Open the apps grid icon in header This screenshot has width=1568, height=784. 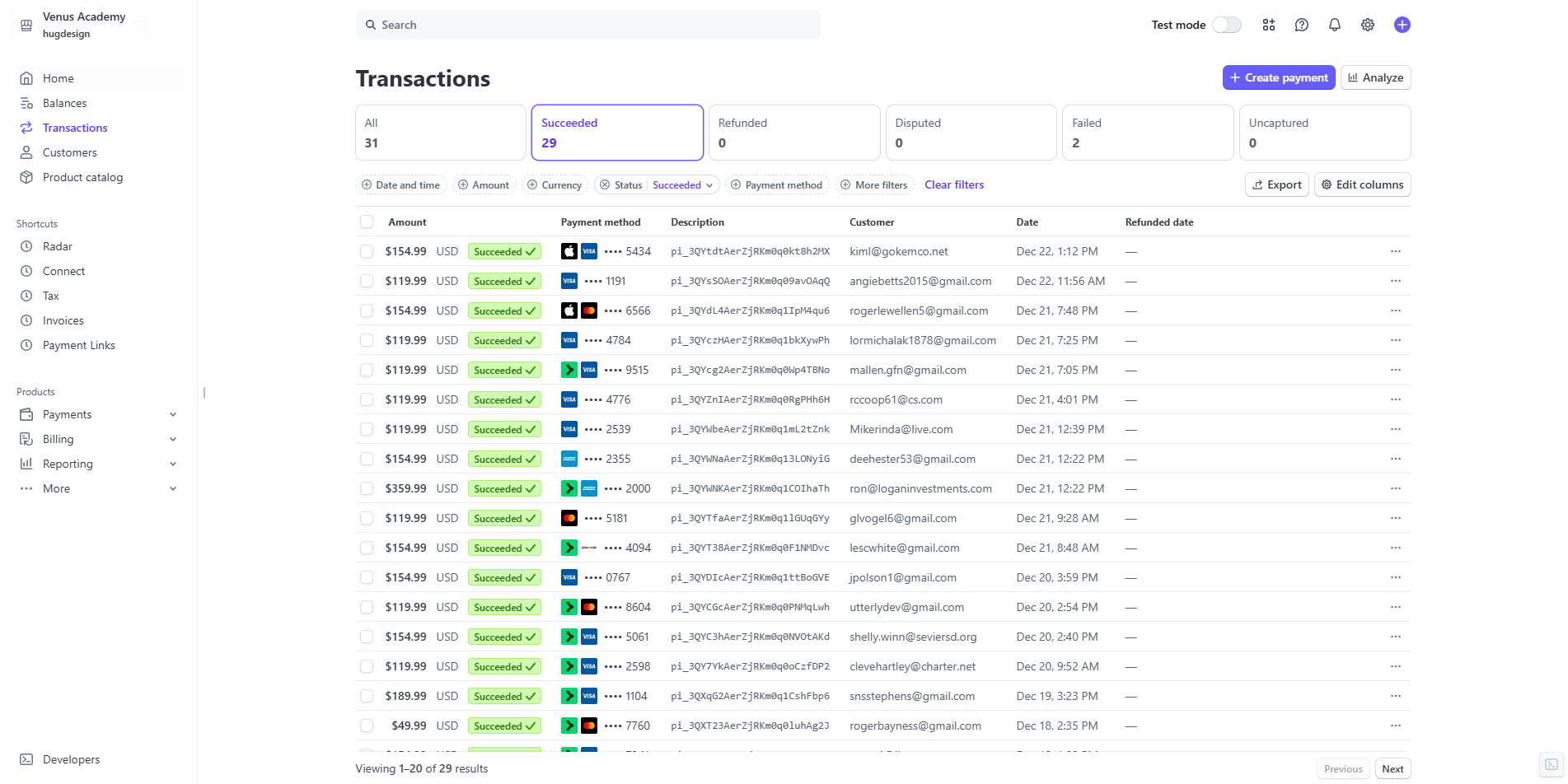pos(1269,25)
